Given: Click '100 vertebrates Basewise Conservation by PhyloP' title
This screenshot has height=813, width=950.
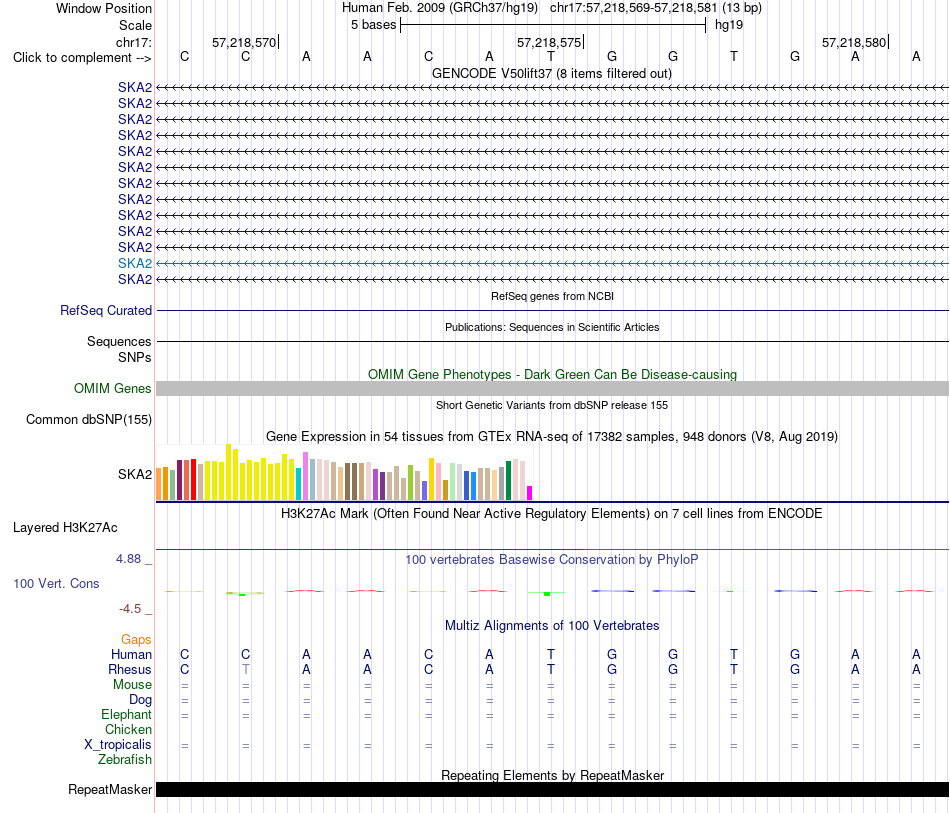Looking at the screenshot, I should point(552,560).
